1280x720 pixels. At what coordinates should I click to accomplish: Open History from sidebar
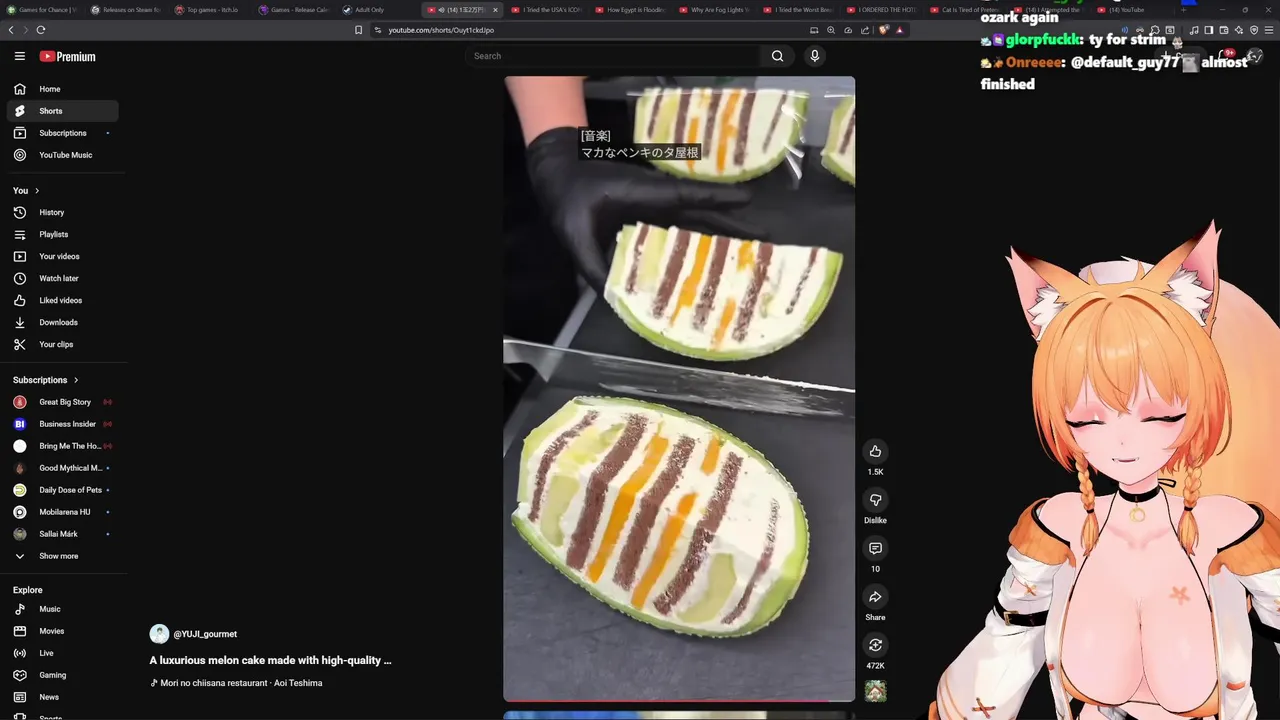[62, 212]
